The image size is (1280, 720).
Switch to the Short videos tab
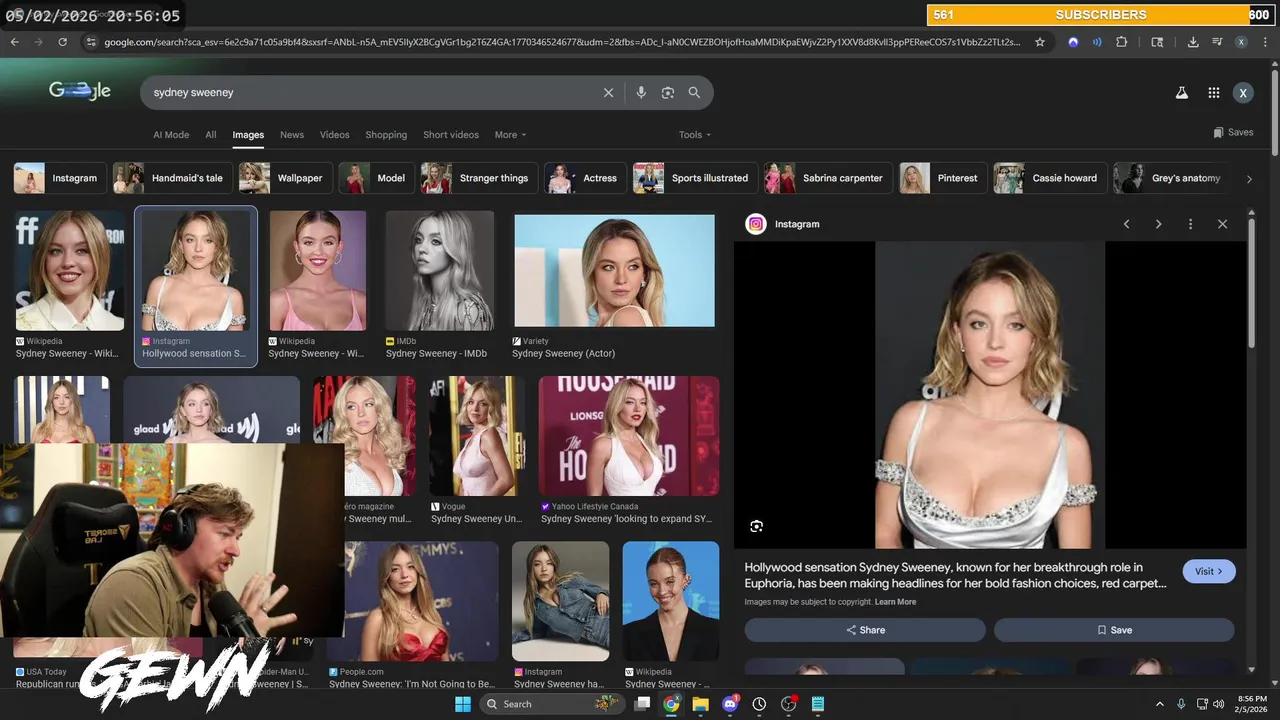(x=451, y=135)
